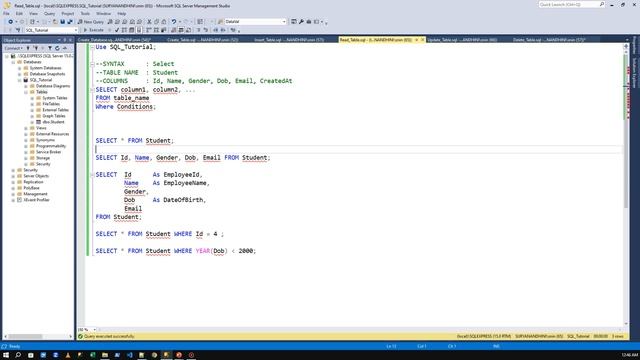This screenshot has width=640, height=360.
Task: Click the 'SELECT * FROM Student;' code line
Action: coord(135,141)
